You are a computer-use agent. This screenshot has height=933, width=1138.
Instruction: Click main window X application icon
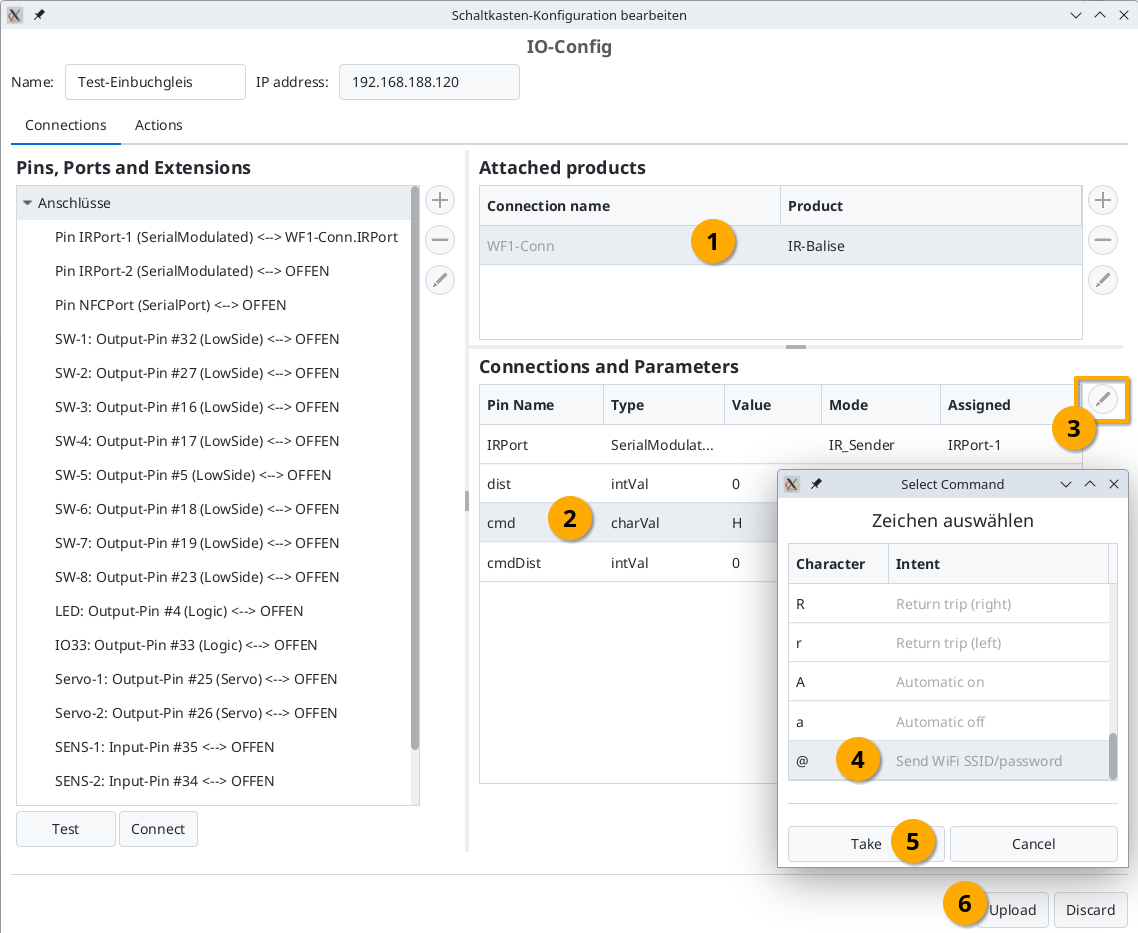(x=15, y=15)
